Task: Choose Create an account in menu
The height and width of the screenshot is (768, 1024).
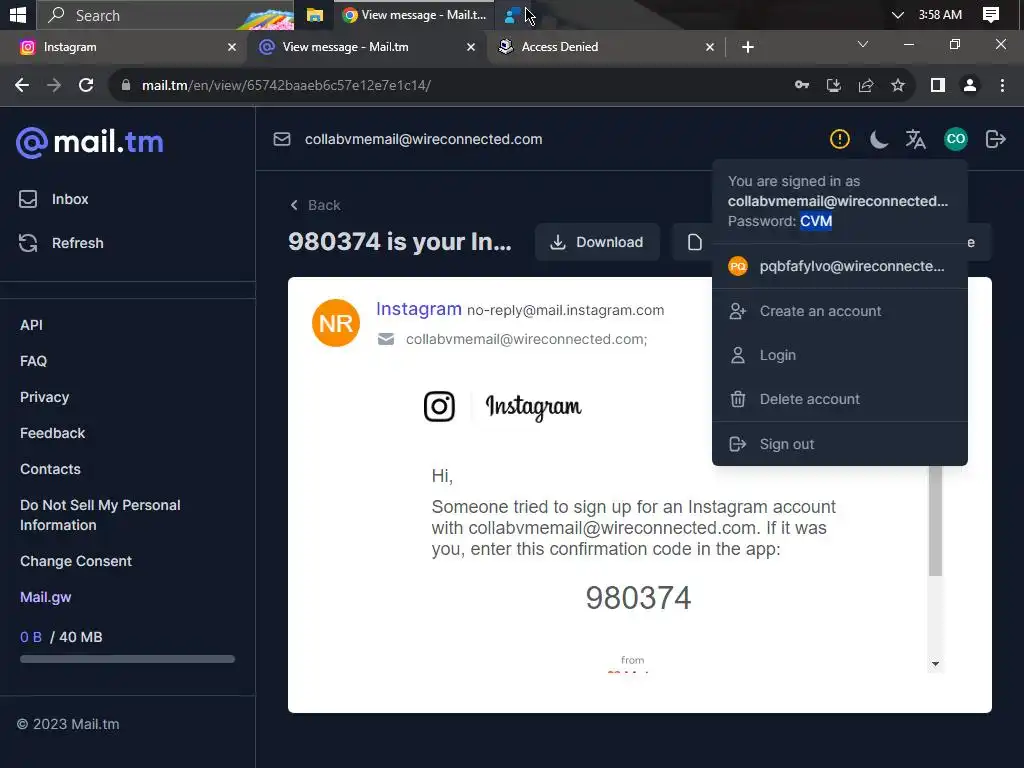Action: tap(840, 311)
